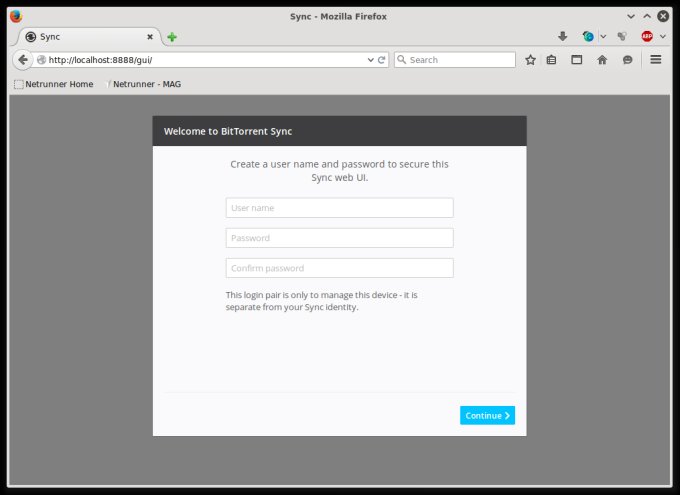Open the Netrunner - MAG bookmark
The image size is (680, 495).
tap(144, 84)
